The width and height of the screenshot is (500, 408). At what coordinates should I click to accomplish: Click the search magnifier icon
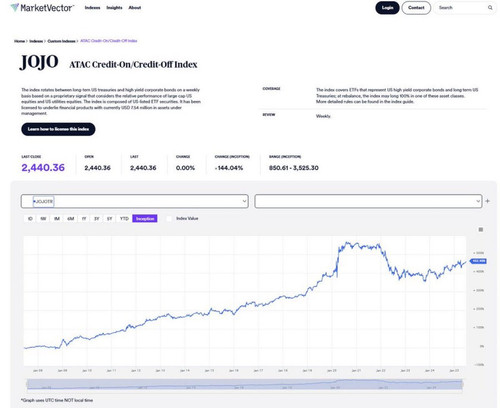pos(490,8)
